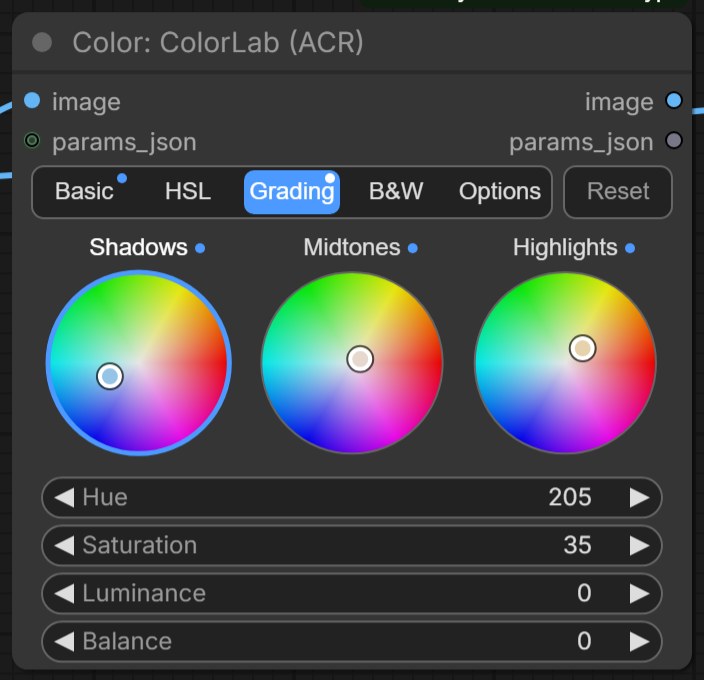Decrease Saturation with the left arrow

64,546
